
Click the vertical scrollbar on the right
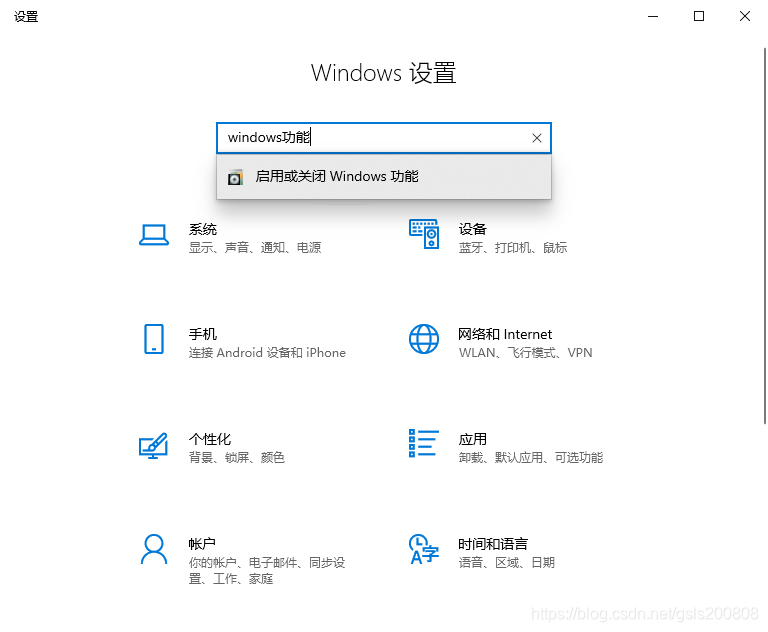(765, 236)
